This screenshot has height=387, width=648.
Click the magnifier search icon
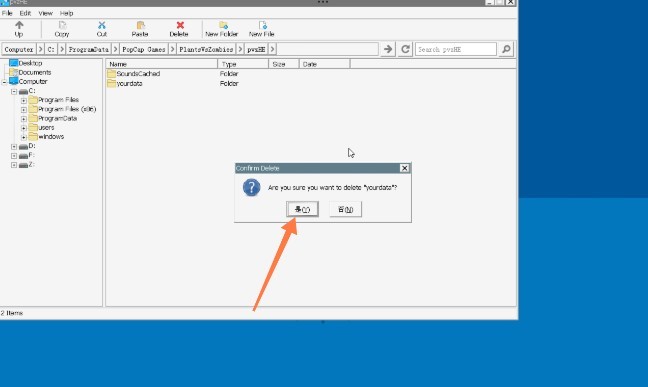coord(506,49)
